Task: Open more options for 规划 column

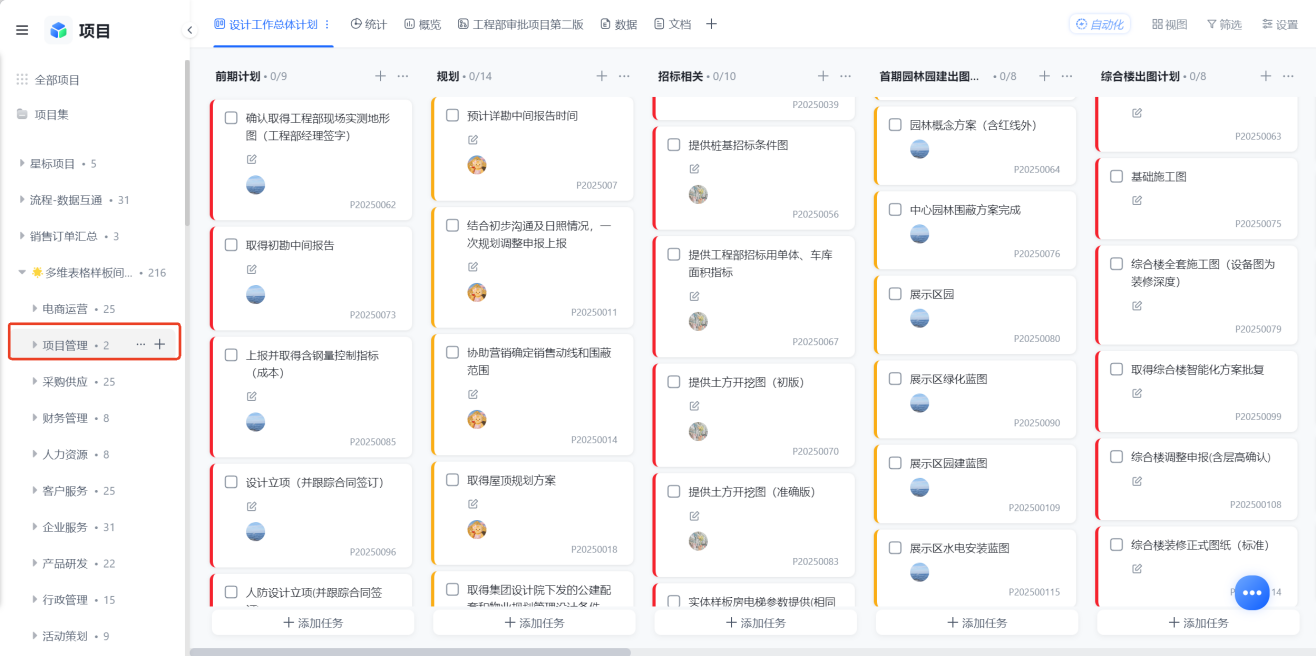Action: [x=624, y=76]
